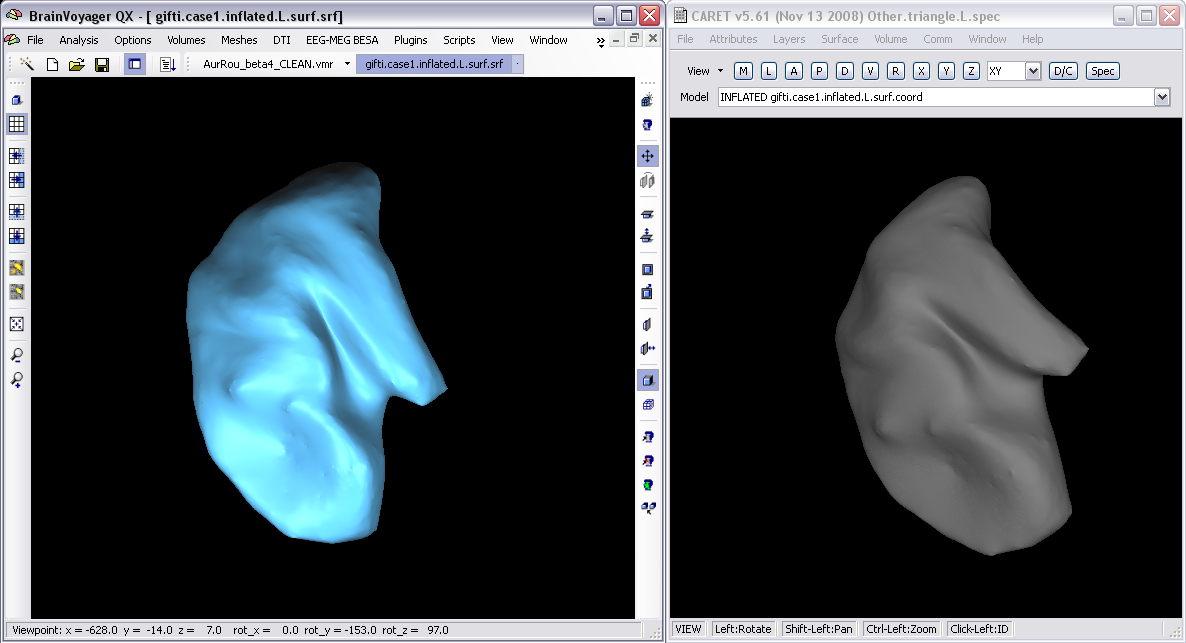1186x643 pixels.
Task: Click the green head icon
Action: point(647,485)
